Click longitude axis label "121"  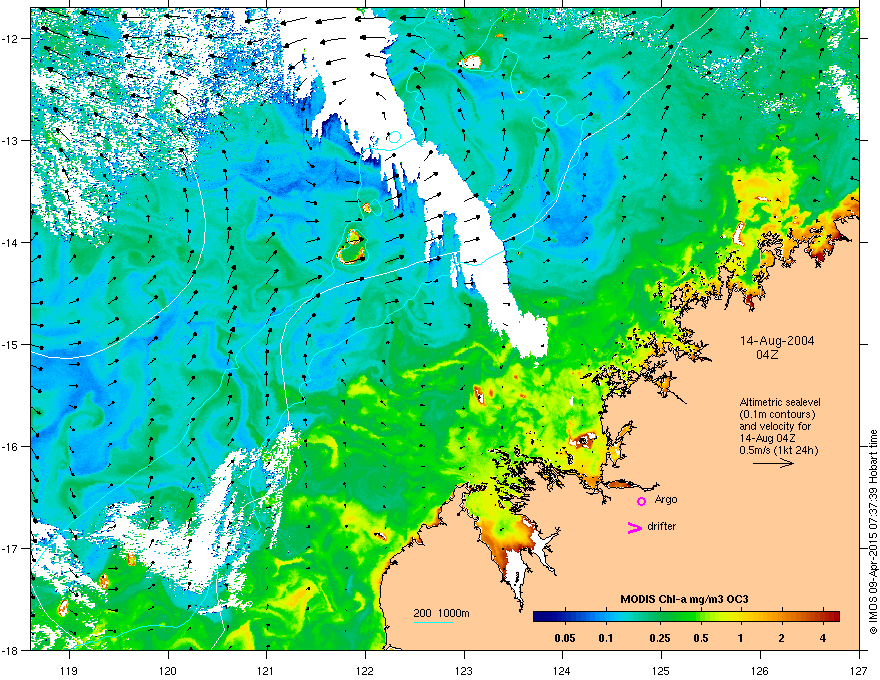266,670
